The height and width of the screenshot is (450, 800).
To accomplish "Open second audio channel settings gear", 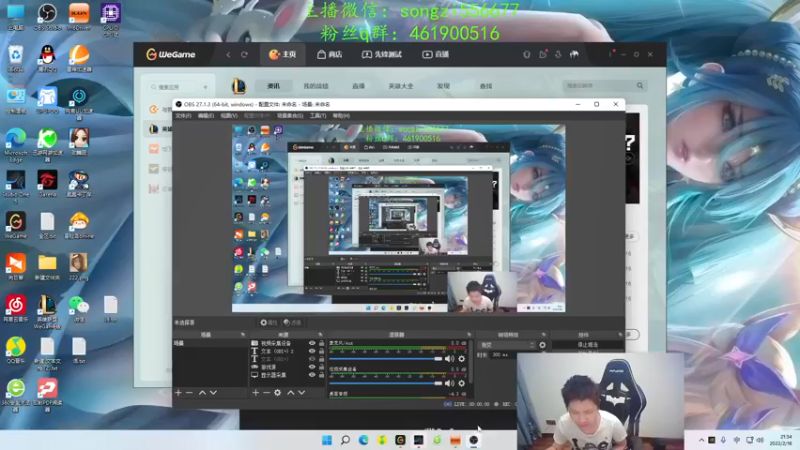I will (x=462, y=383).
